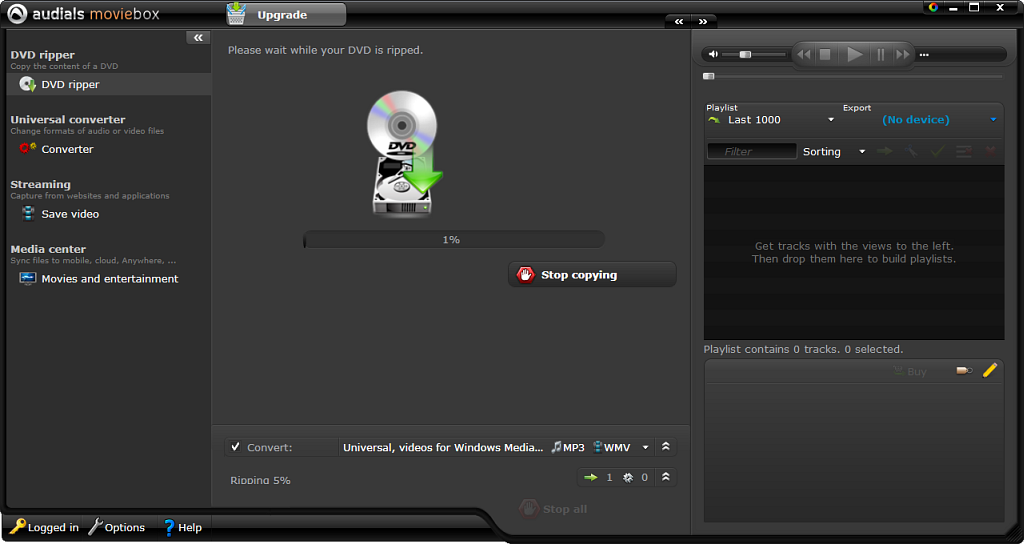This screenshot has height=544, width=1024.
Task: Collapse the Convert row with chevron
Action: pyautogui.click(x=665, y=447)
